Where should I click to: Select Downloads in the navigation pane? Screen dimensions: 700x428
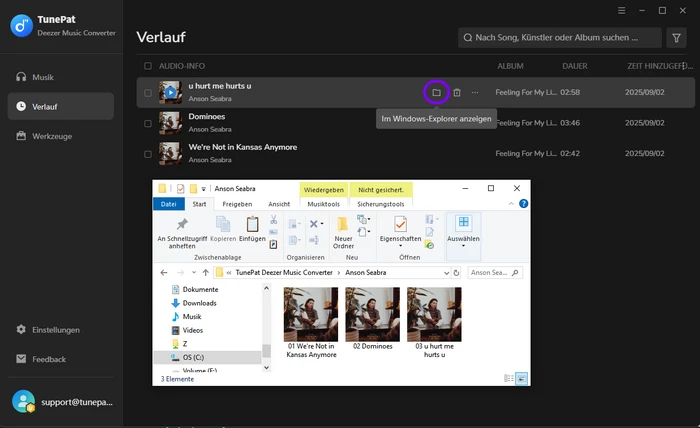click(194, 303)
